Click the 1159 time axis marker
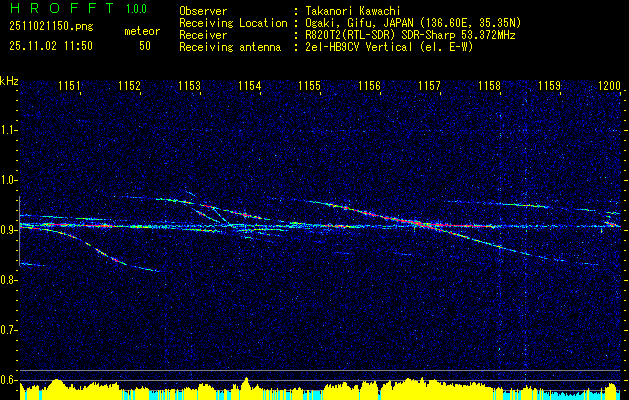This screenshot has width=629, height=400. coord(549,85)
